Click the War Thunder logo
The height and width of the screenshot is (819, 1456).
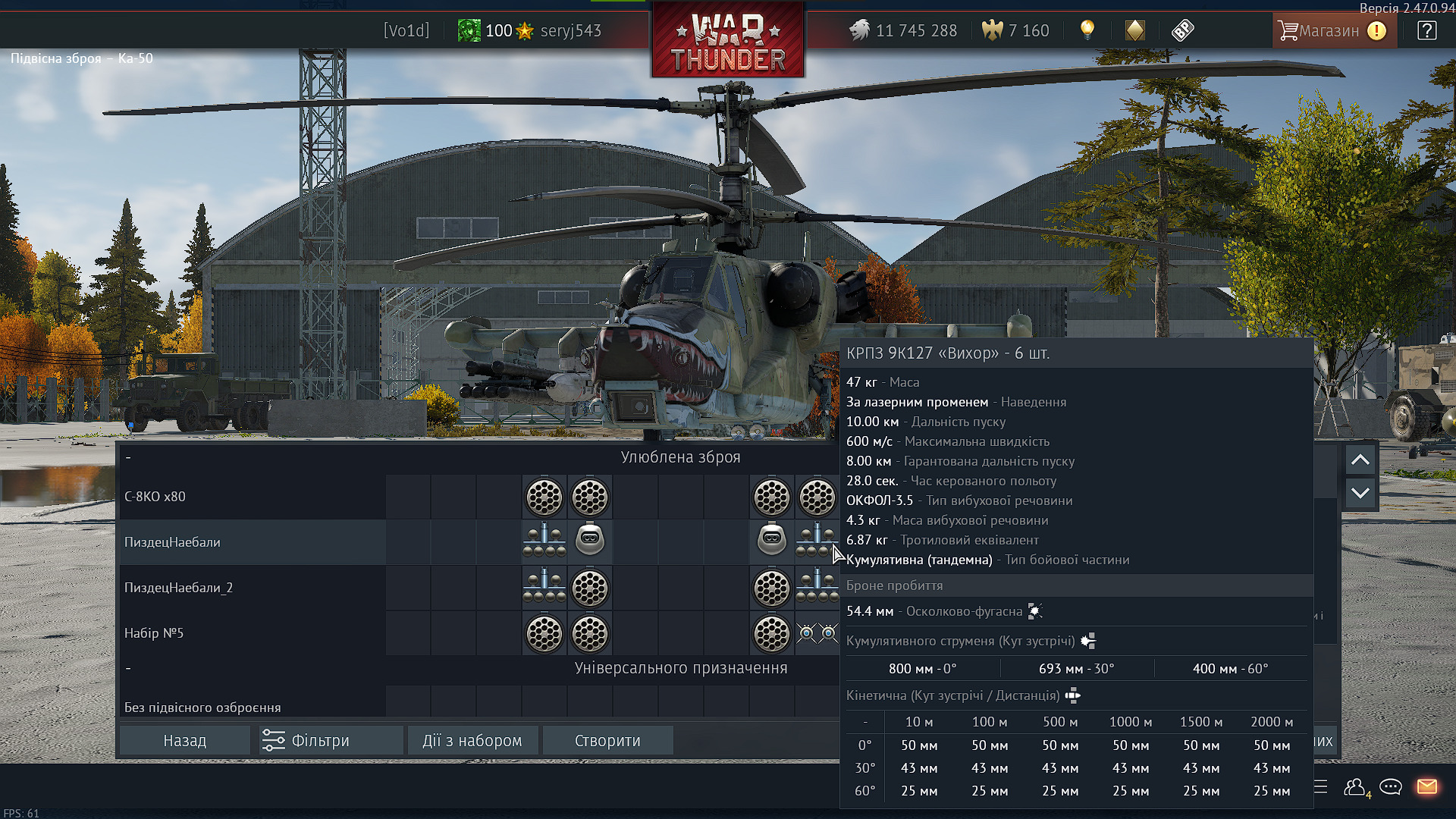[x=728, y=39]
